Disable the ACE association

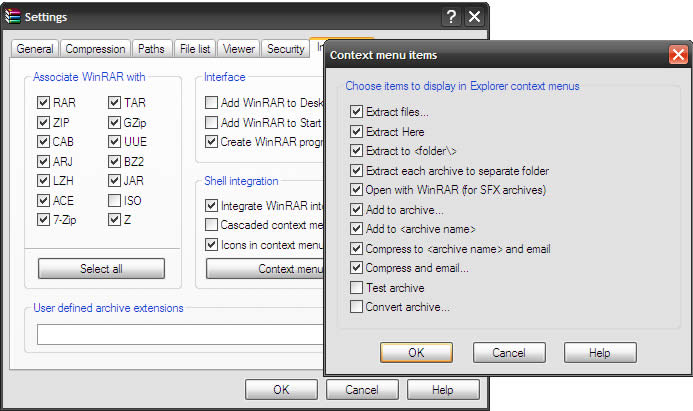click(x=43, y=200)
